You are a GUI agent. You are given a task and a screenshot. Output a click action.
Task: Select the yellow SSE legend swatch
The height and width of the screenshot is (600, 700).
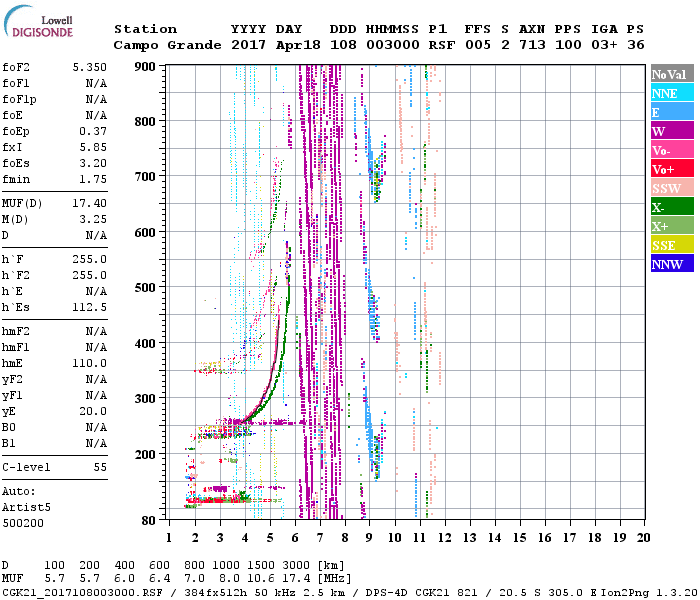coord(672,245)
